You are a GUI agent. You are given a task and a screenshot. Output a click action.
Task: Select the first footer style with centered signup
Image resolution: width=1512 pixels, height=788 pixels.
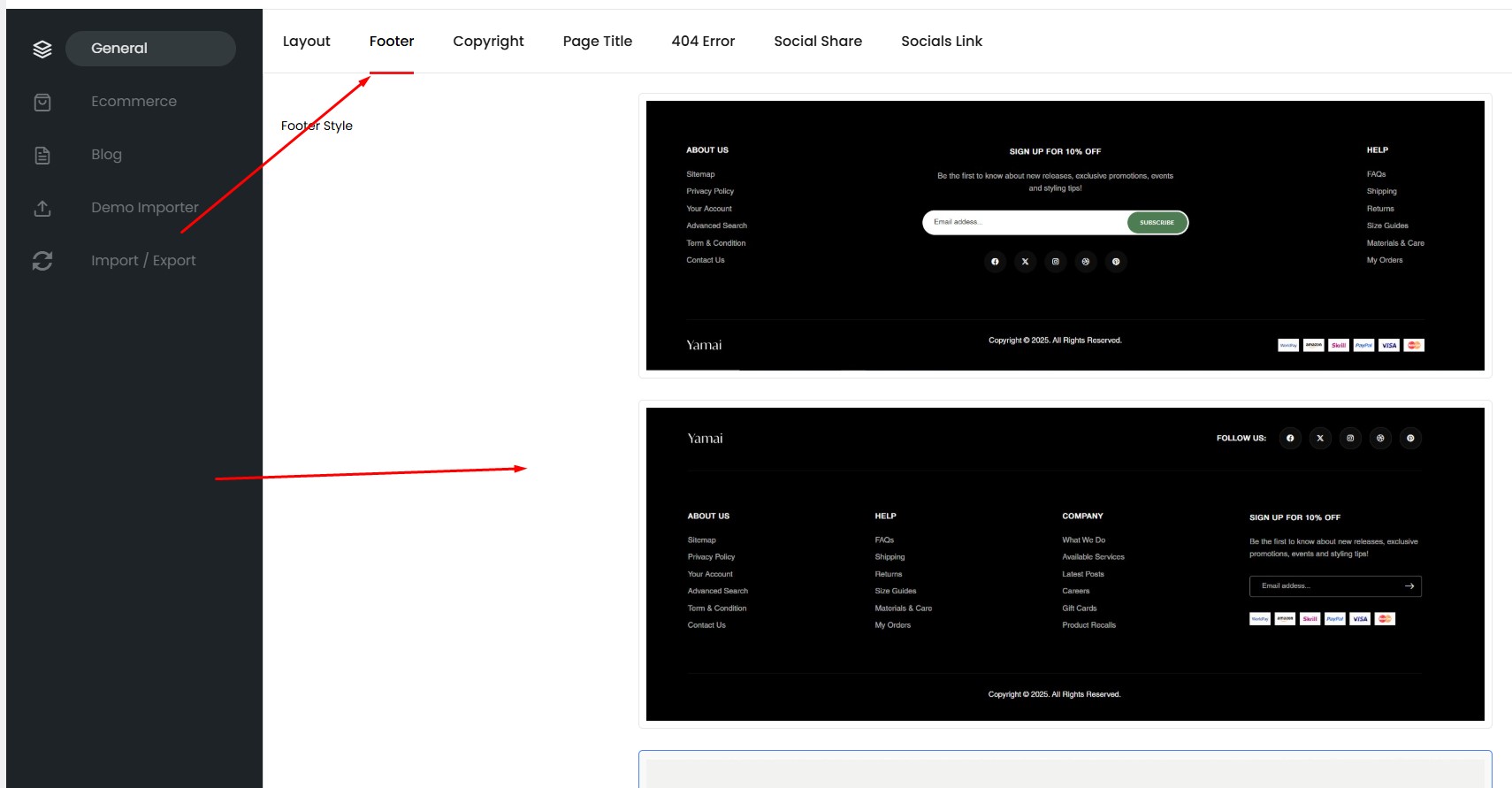pos(1065,235)
